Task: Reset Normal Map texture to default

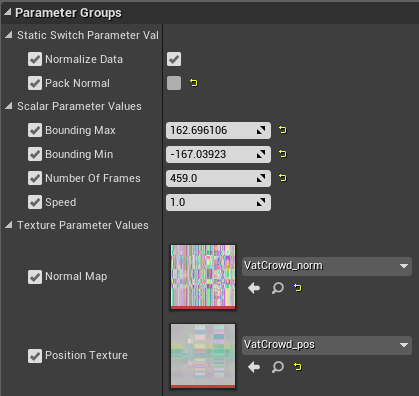Action: 298,287
